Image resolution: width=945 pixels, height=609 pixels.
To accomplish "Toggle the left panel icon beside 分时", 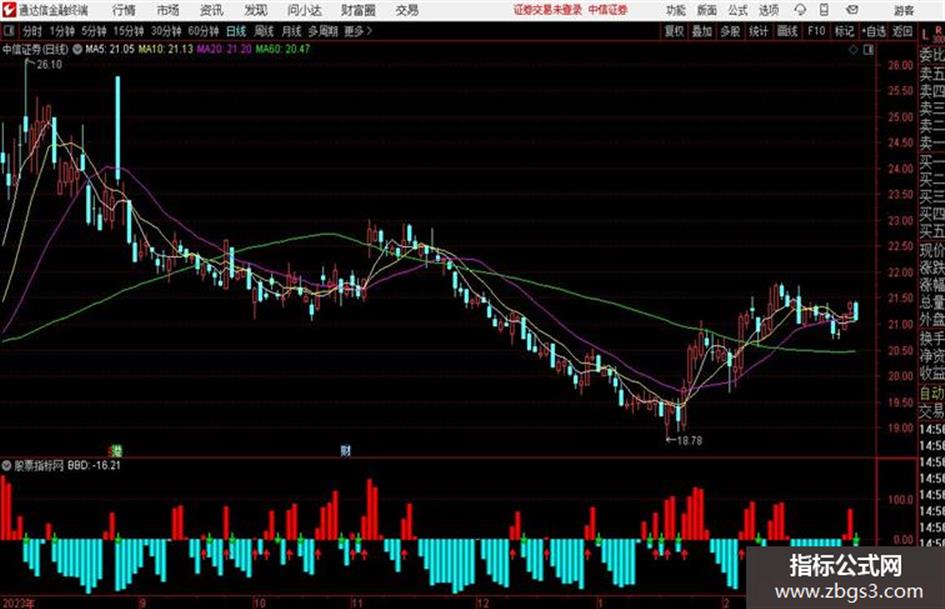I will (8, 31).
